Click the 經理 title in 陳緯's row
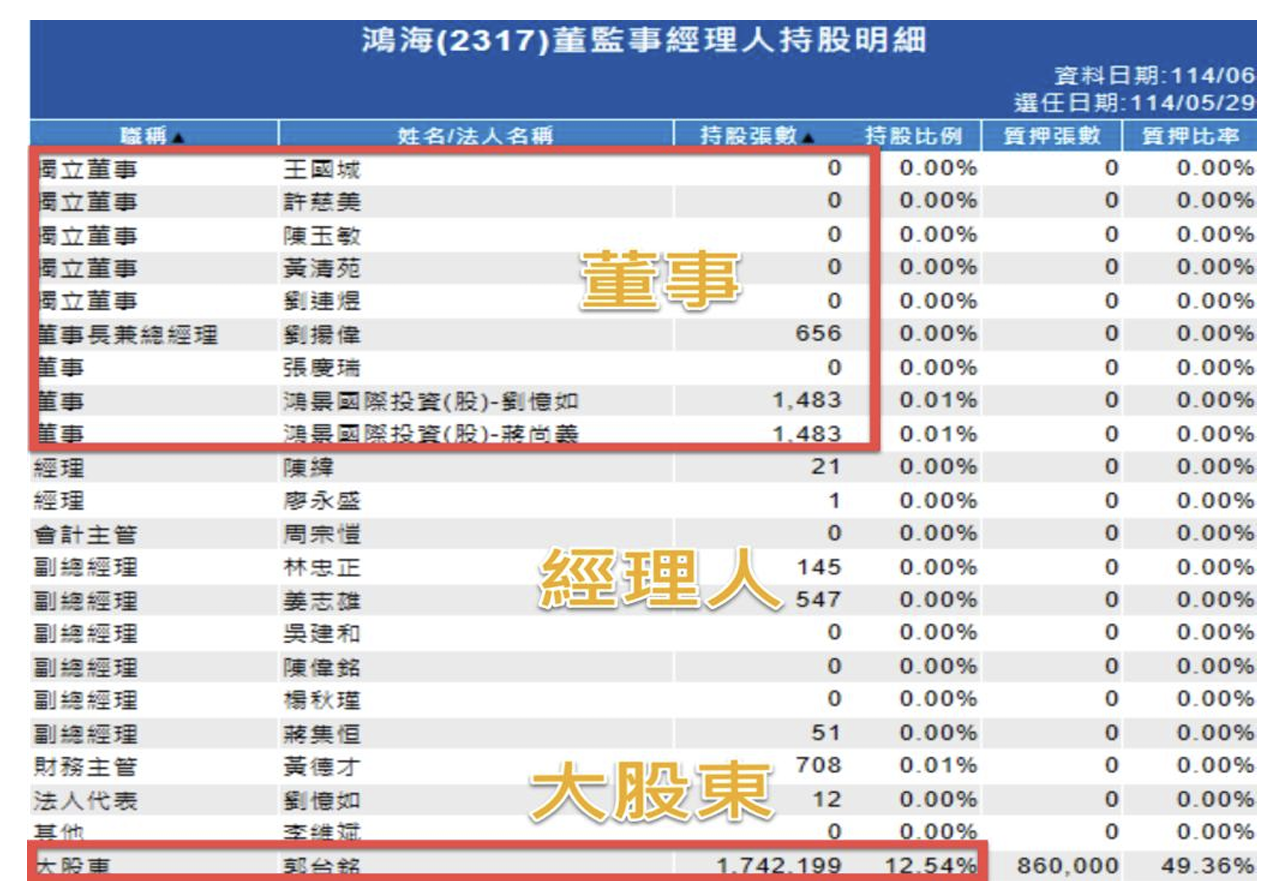The height and width of the screenshot is (887, 1273). (58, 467)
